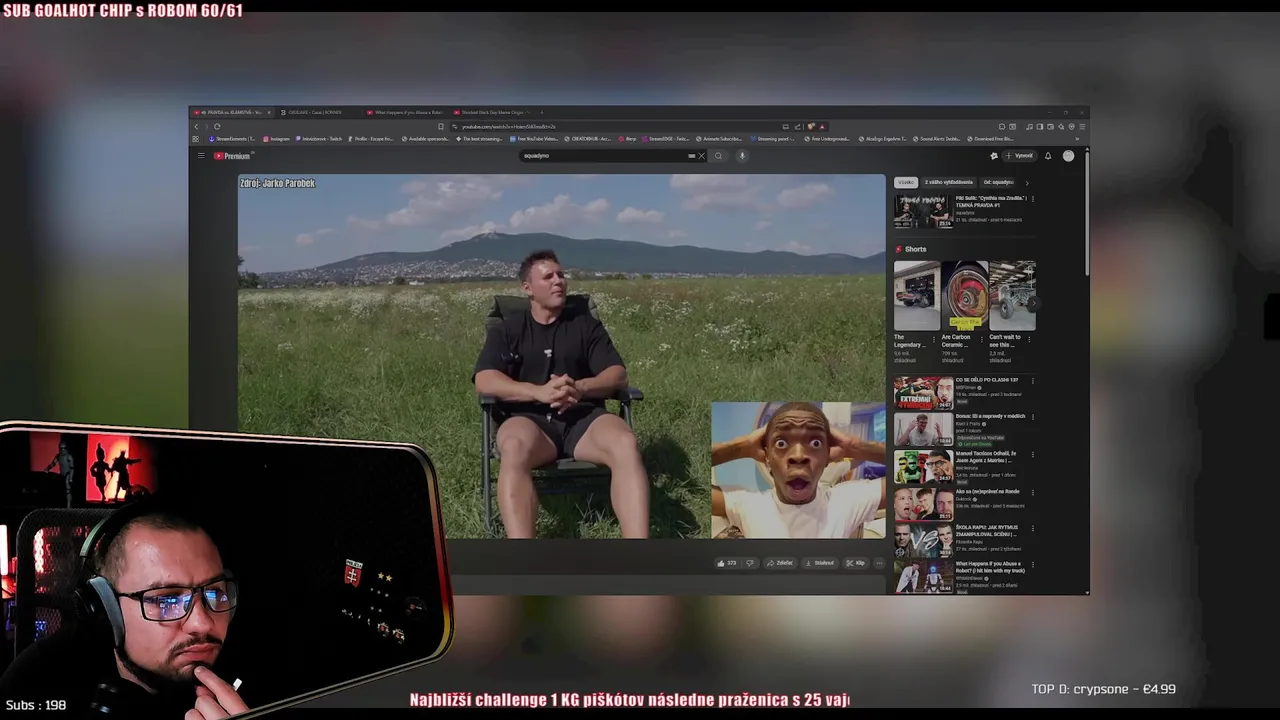Open options for 'The Legendary' short

933,338
